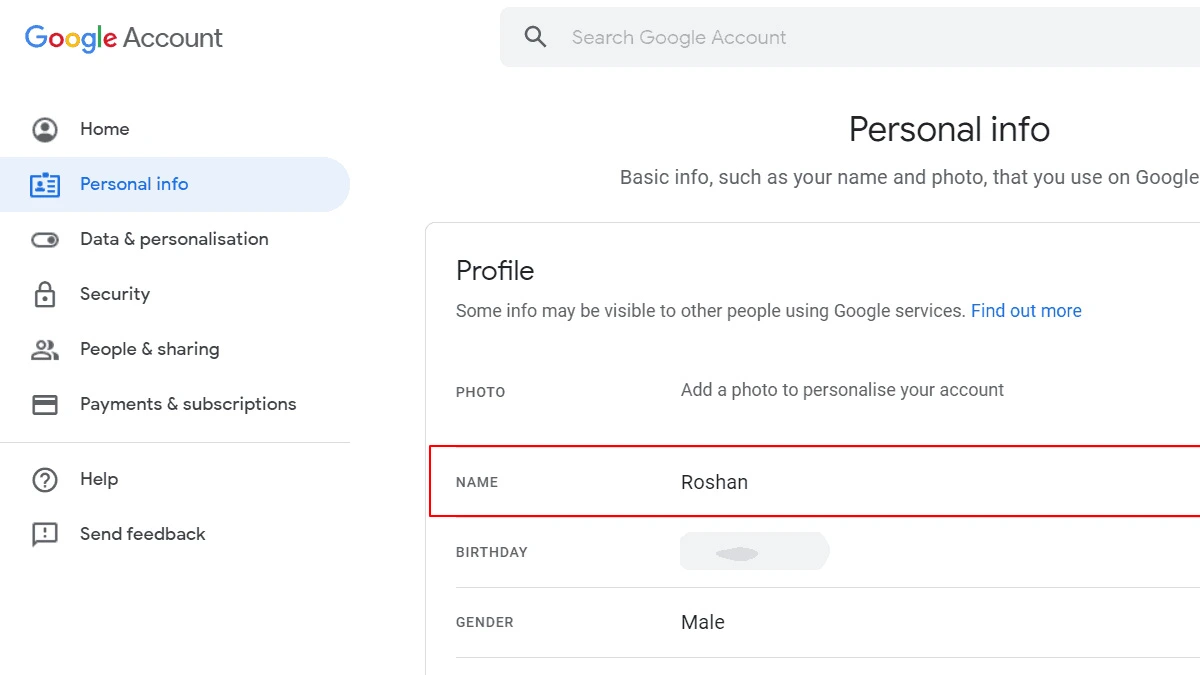The height and width of the screenshot is (675, 1200).
Task: Click the Find out more link
Action: 1026,311
